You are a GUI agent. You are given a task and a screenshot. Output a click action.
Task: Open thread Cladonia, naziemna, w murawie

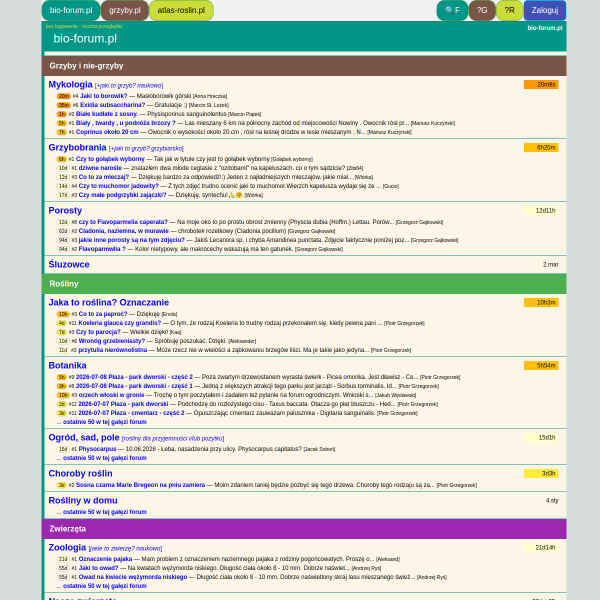124,231
